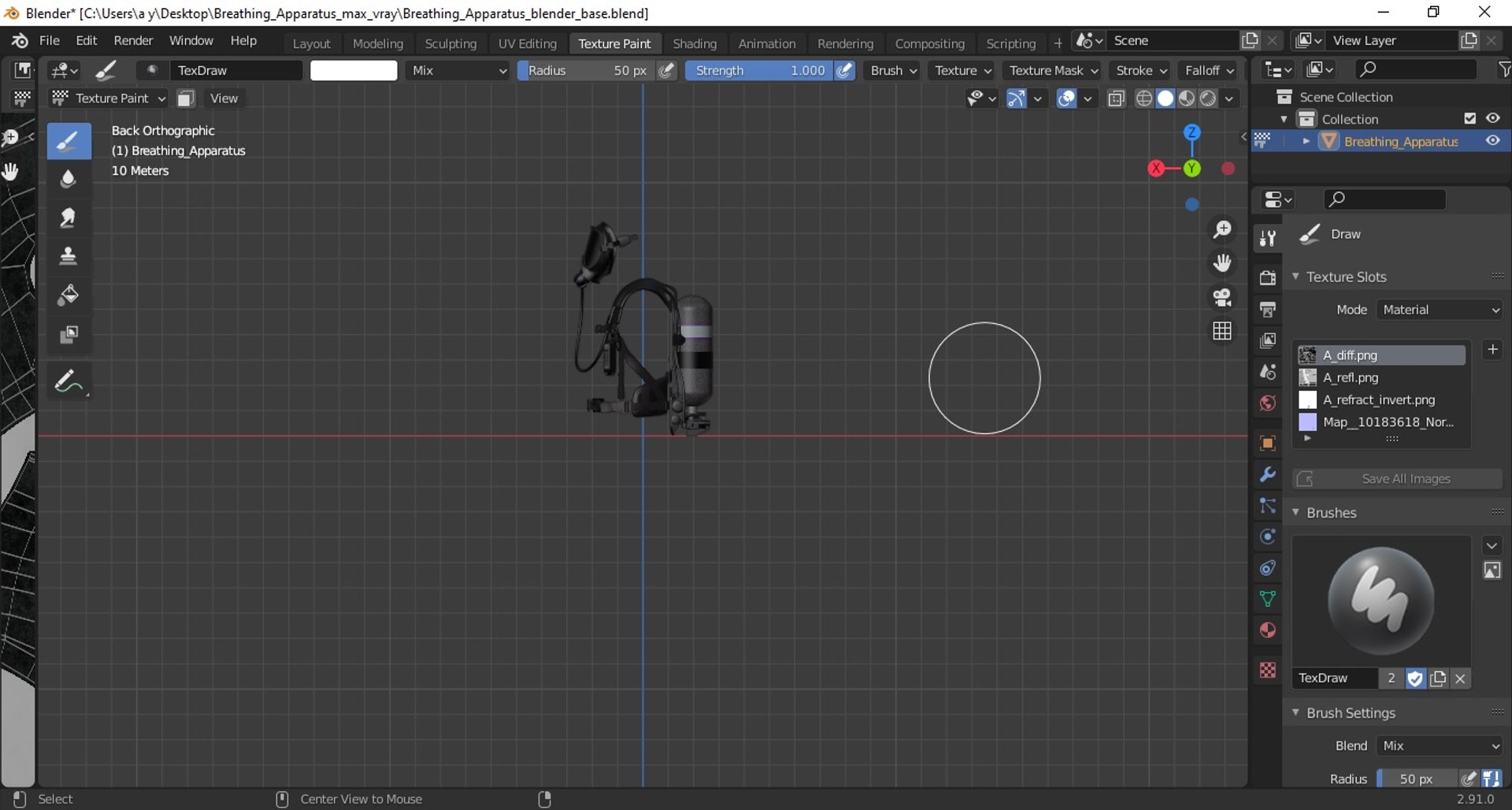The height and width of the screenshot is (810, 1512).
Task: Select the Mask tool
Action: (x=69, y=335)
